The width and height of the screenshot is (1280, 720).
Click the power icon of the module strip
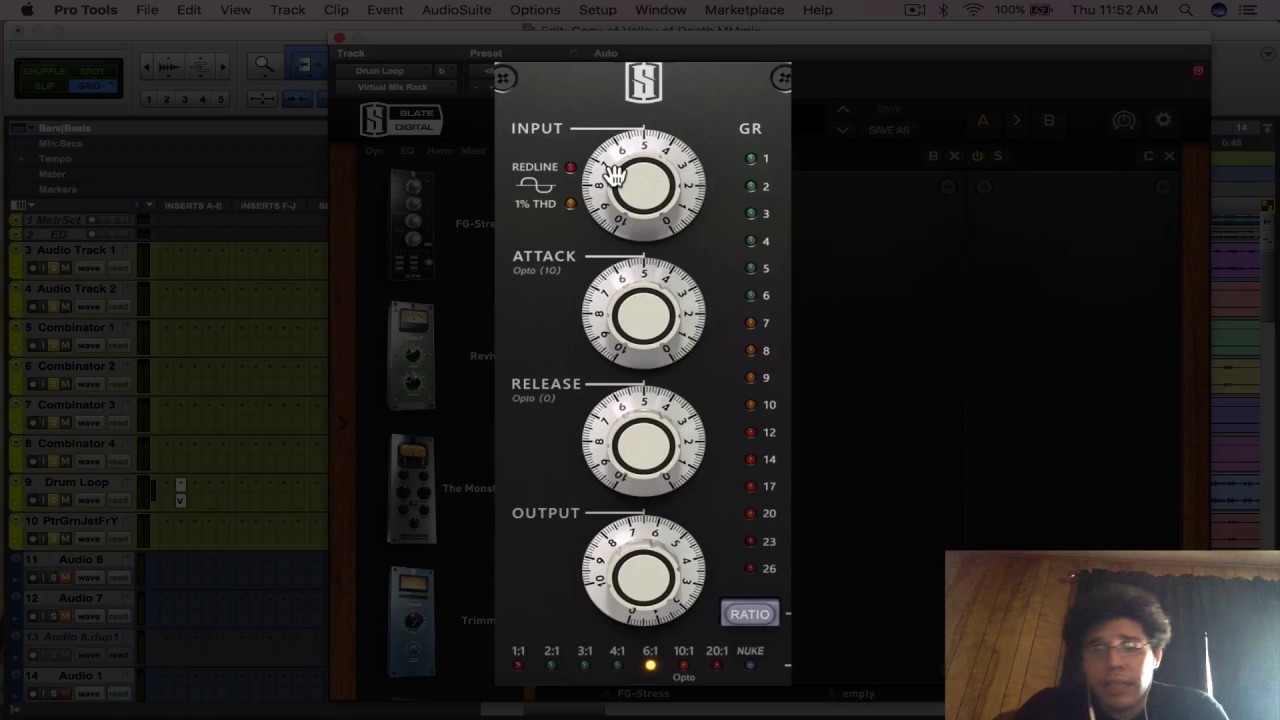977,156
